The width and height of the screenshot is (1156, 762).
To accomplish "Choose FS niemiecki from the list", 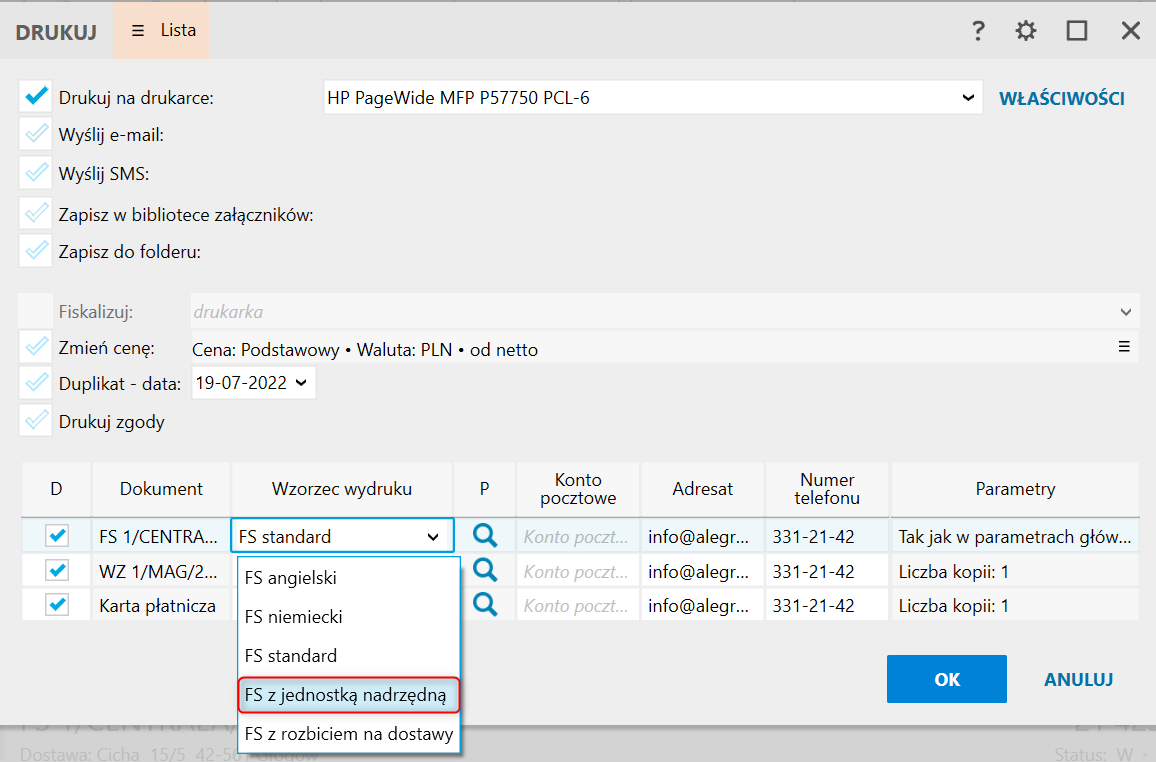I will 349,617.
